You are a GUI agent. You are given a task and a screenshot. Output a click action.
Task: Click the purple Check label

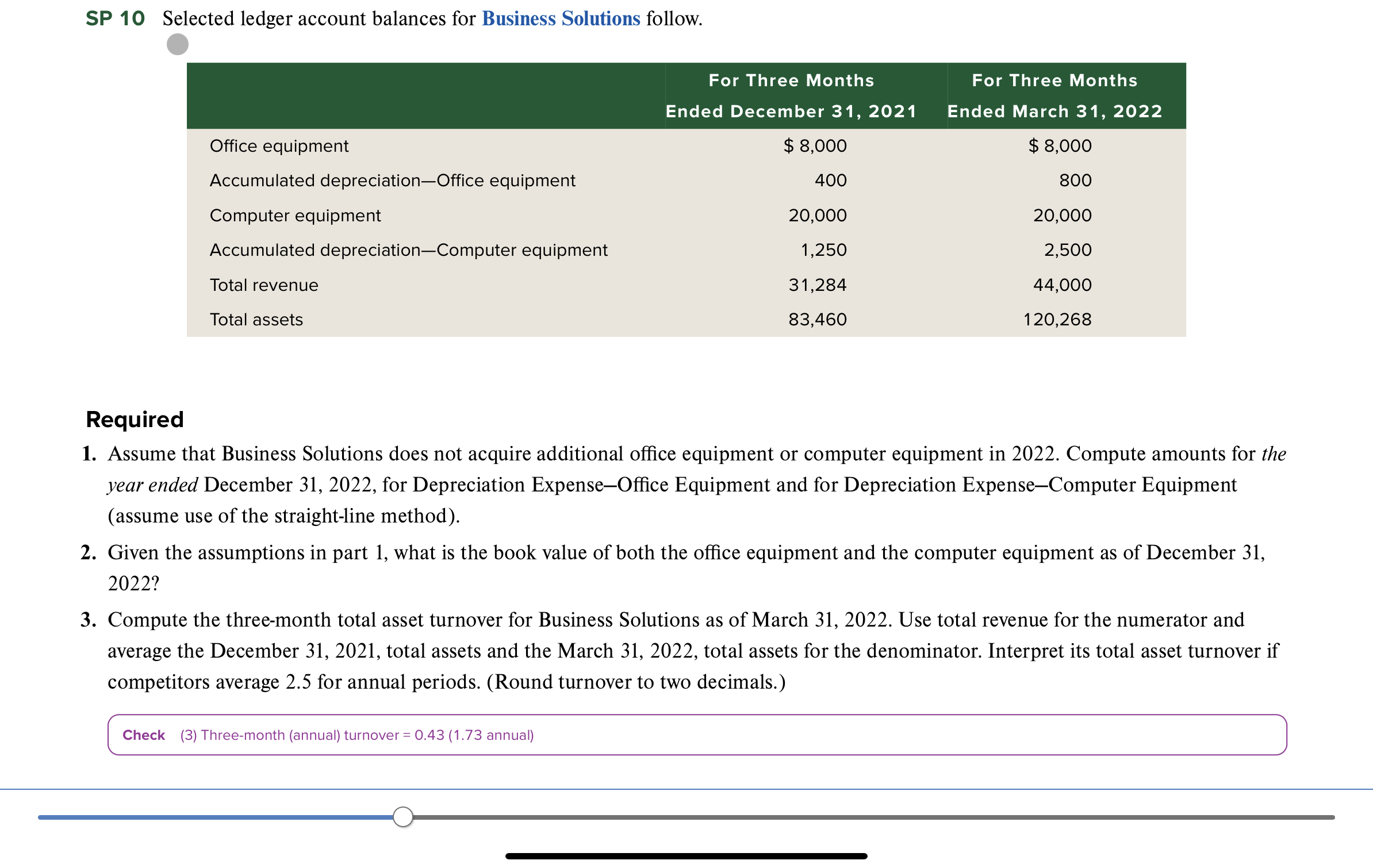pyautogui.click(x=144, y=735)
